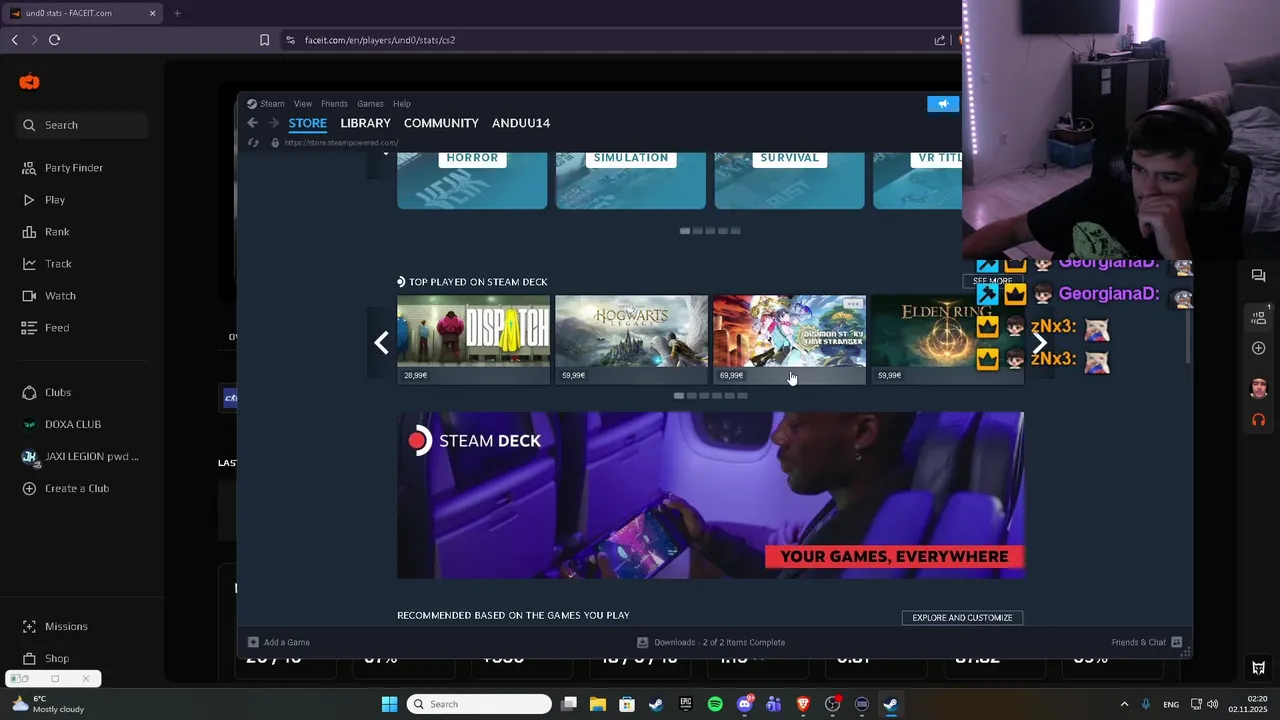The height and width of the screenshot is (720, 1280).
Task: Click EXPLORE AND CUSTOMIZE button
Action: 962,618
